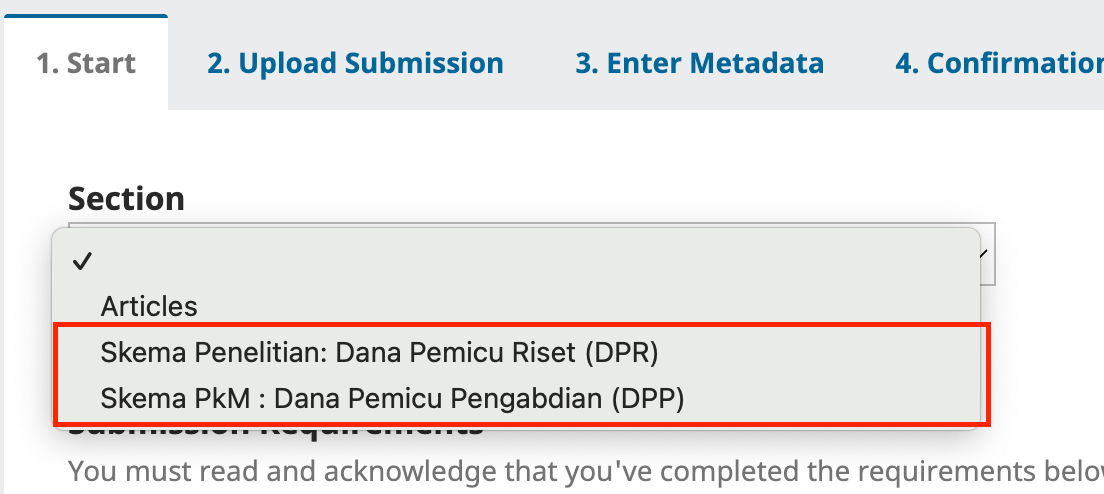Click the DPP community service scheme option

(392, 398)
